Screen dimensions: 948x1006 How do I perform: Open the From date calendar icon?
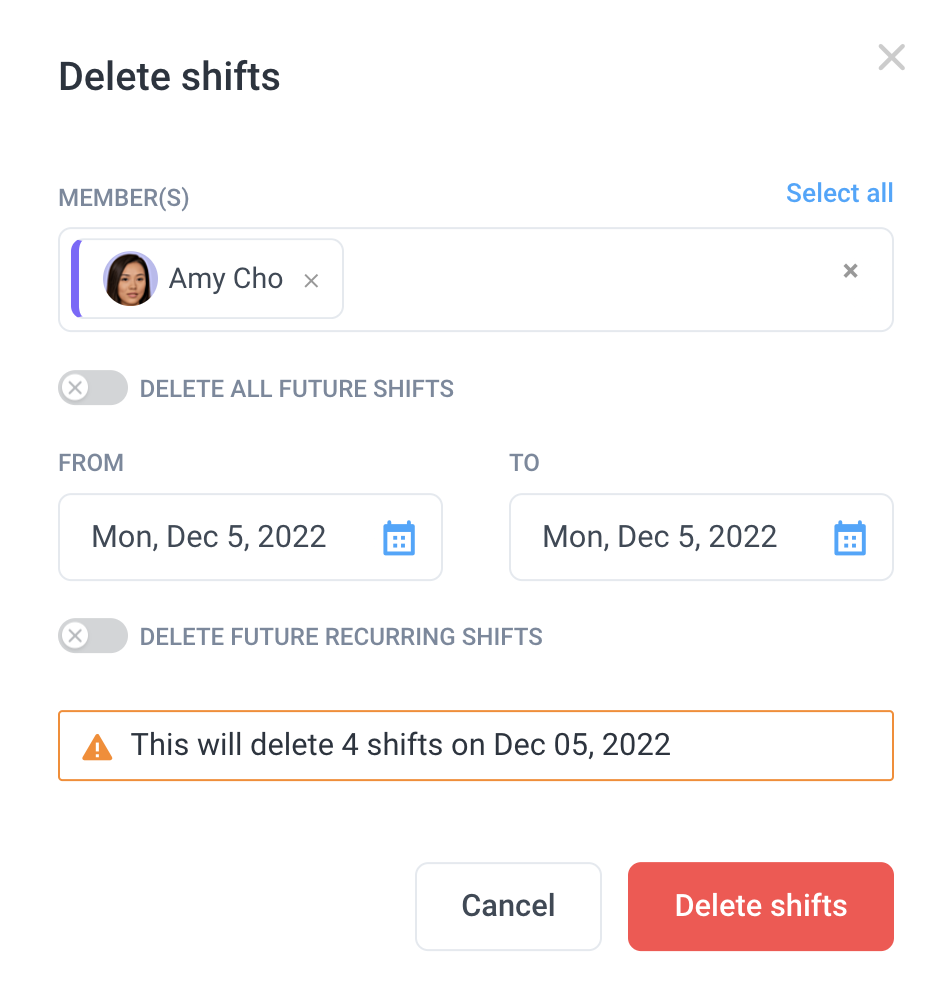coord(399,538)
